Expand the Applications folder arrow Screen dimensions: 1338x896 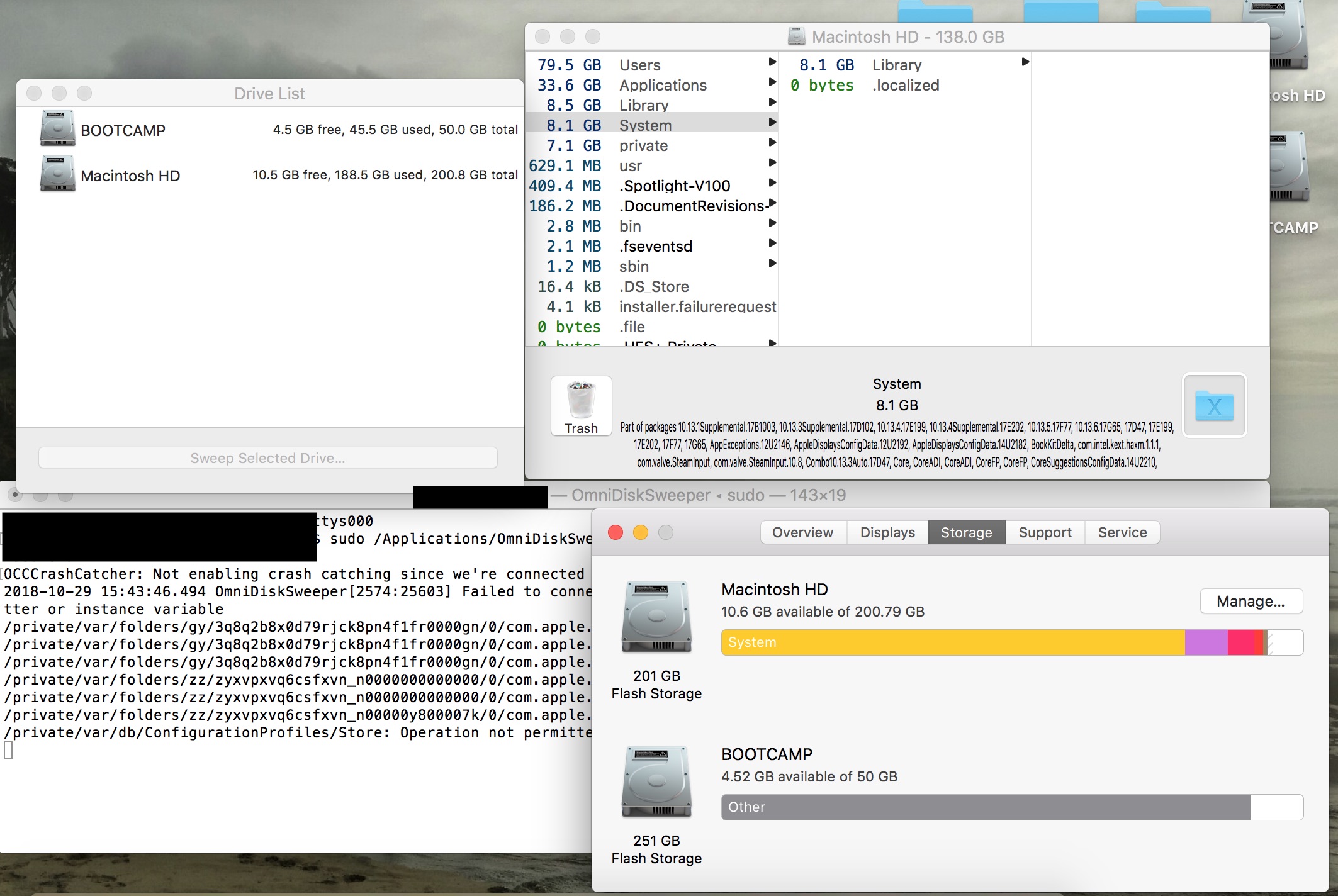(x=772, y=82)
